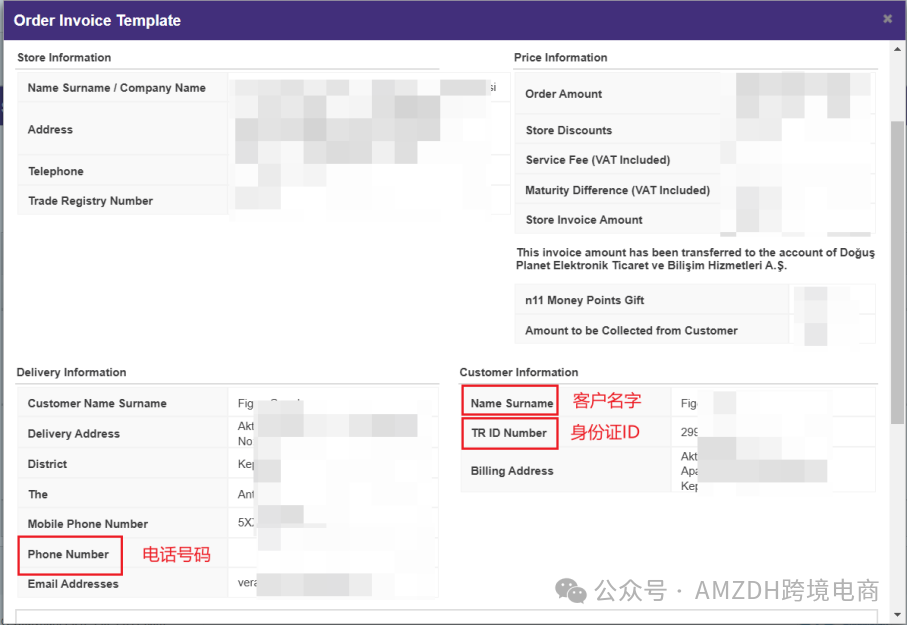The image size is (908, 626).
Task: Click the Email Addresses row label
Action: (73, 584)
